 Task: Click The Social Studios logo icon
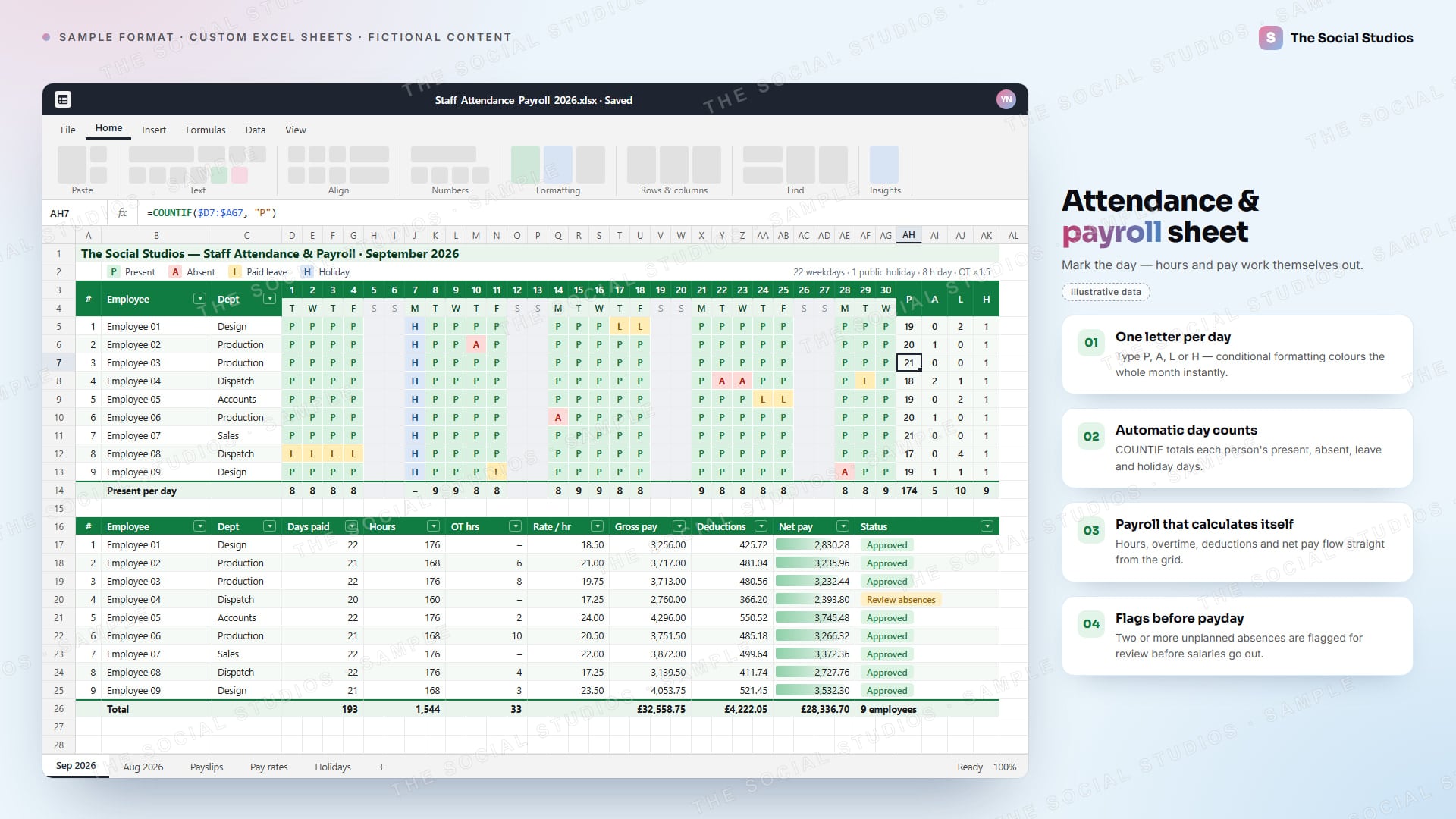tap(1270, 37)
